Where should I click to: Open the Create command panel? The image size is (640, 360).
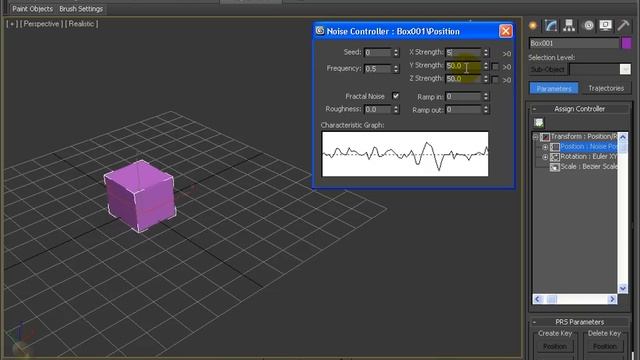click(x=533, y=26)
